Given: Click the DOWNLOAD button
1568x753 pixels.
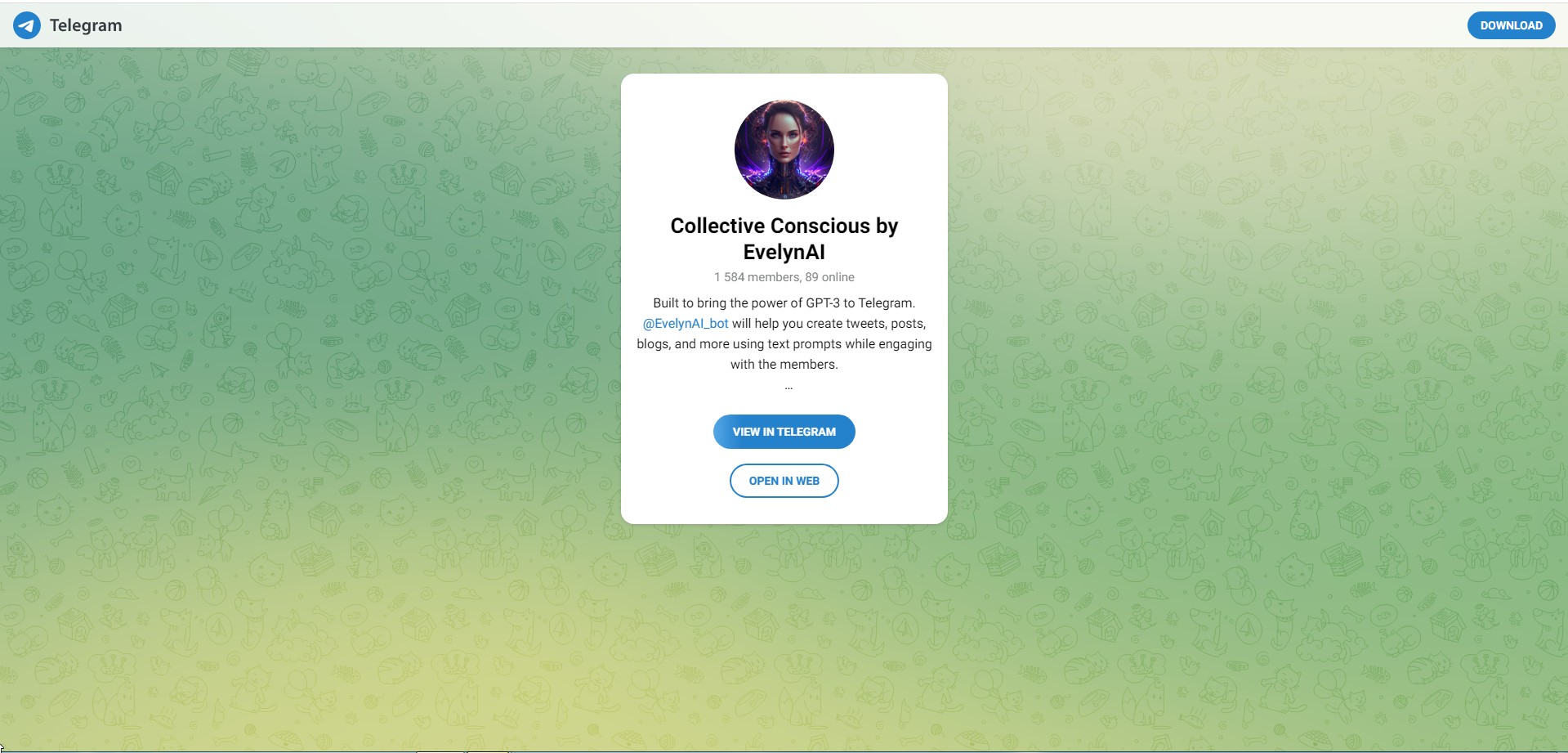Looking at the screenshot, I should 1511,25.
